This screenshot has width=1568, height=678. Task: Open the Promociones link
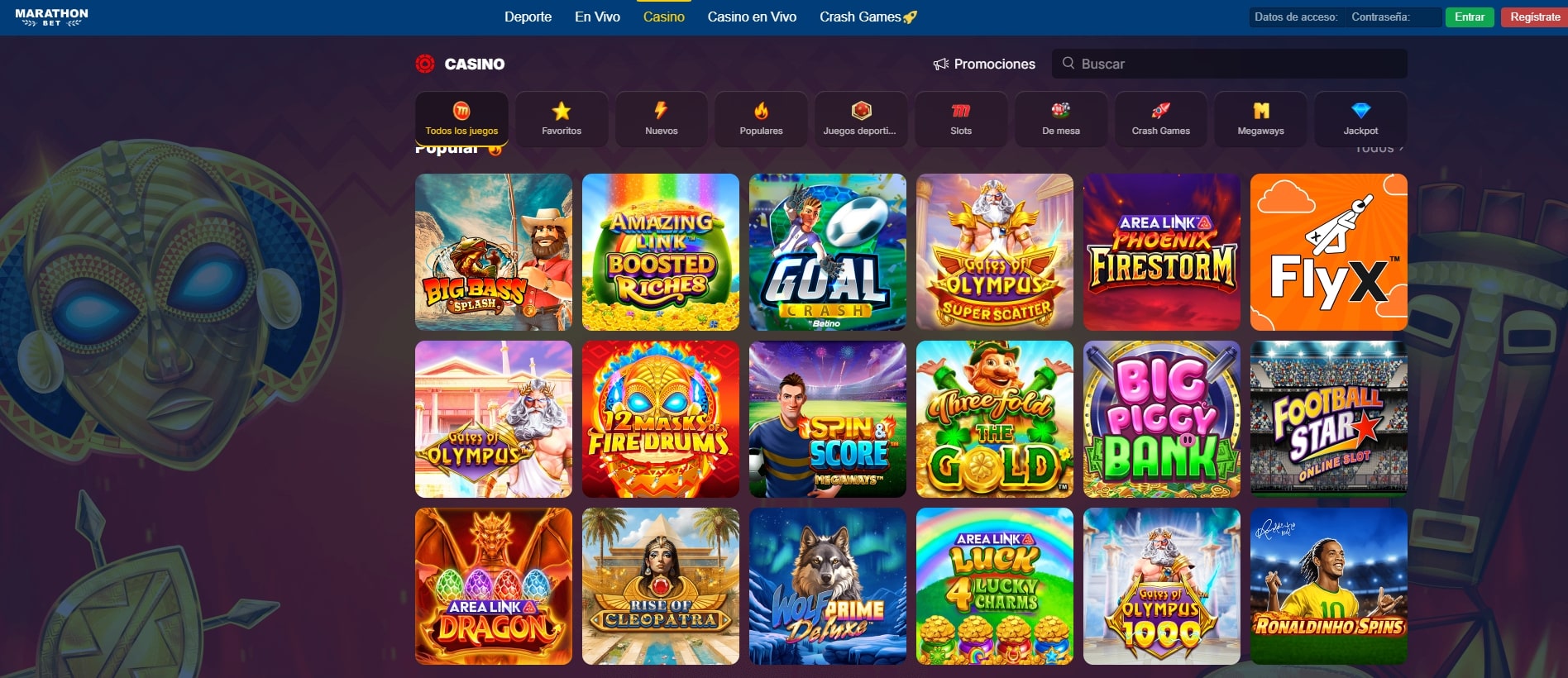pyautogui.click(x=984, y=64)
